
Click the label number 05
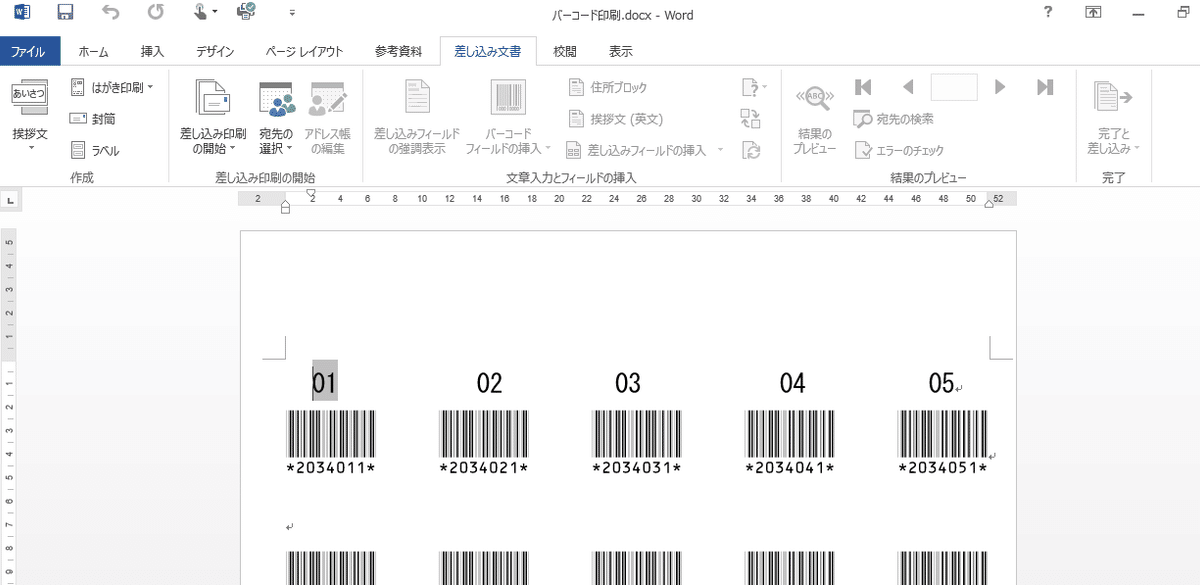[941, 383]
